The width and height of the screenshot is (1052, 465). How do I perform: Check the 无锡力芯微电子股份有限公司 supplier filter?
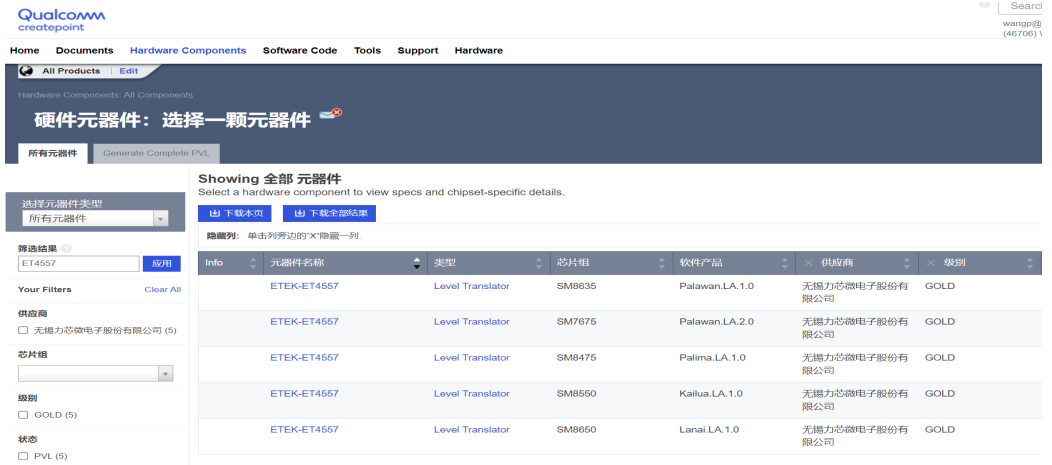[24, 330]
